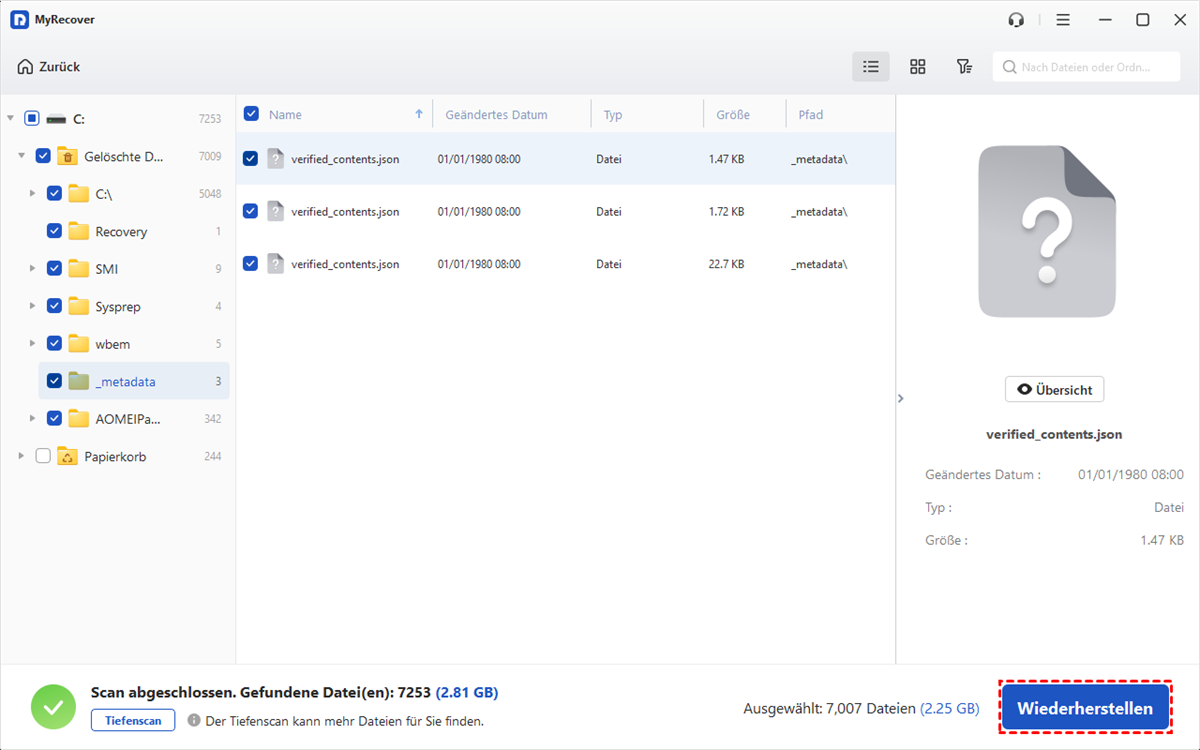Click the 2.81 GB total size text
Screen dimensions: 1200x750
coord(467,692)
